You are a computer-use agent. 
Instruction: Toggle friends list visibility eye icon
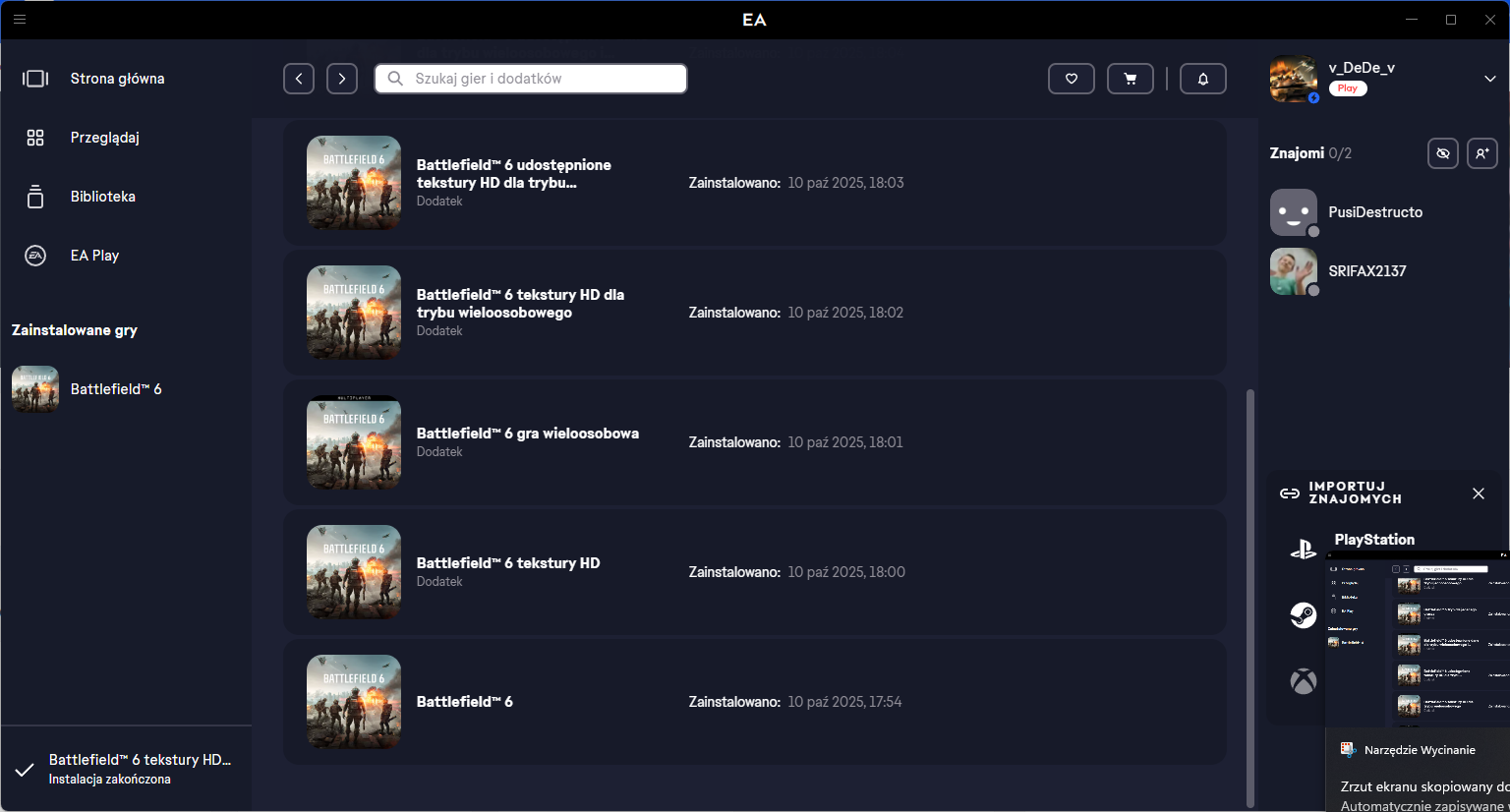tap(1443, 153)
